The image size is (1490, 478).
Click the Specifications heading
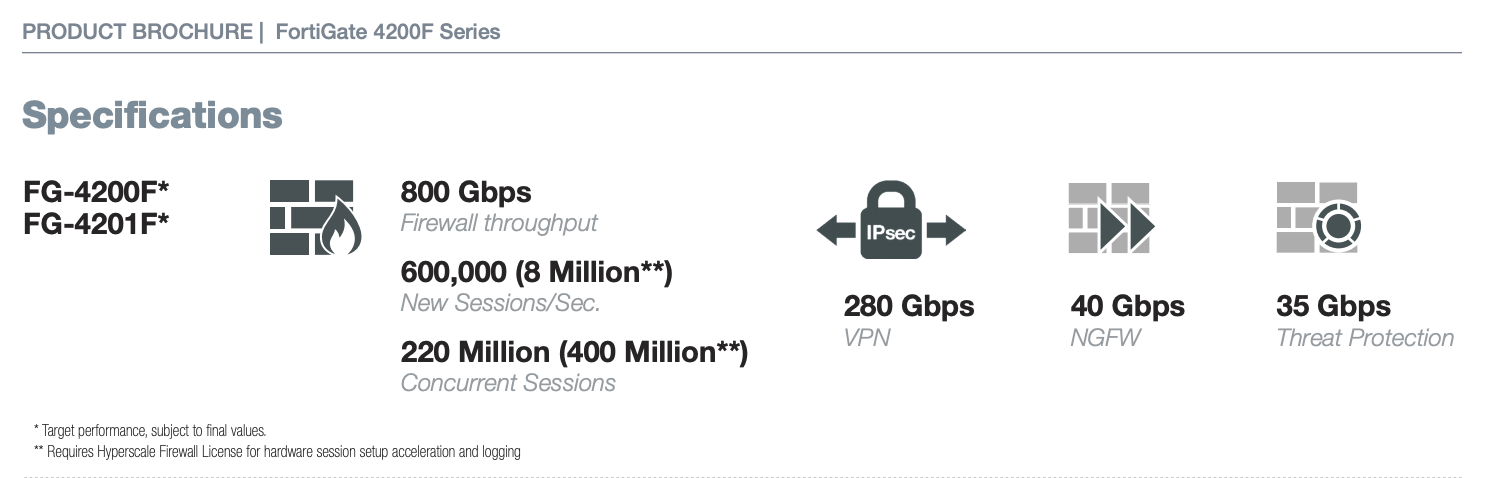pyautogui.click(x=152, y=116)
